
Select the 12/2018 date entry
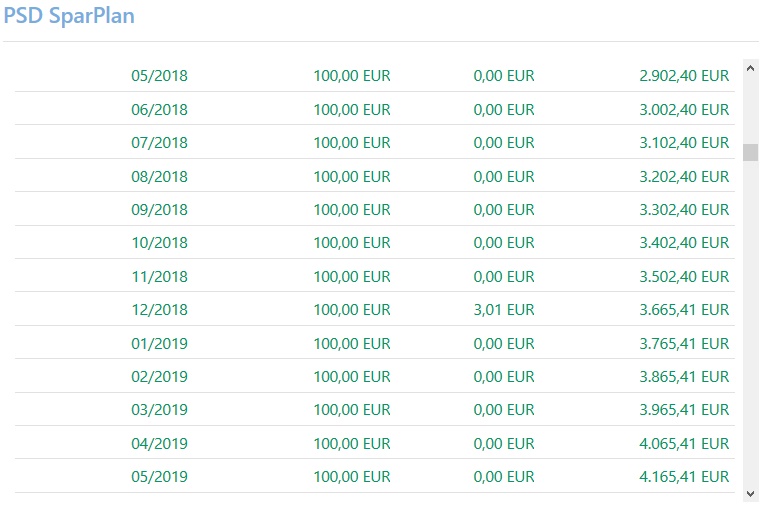[159, 310]
